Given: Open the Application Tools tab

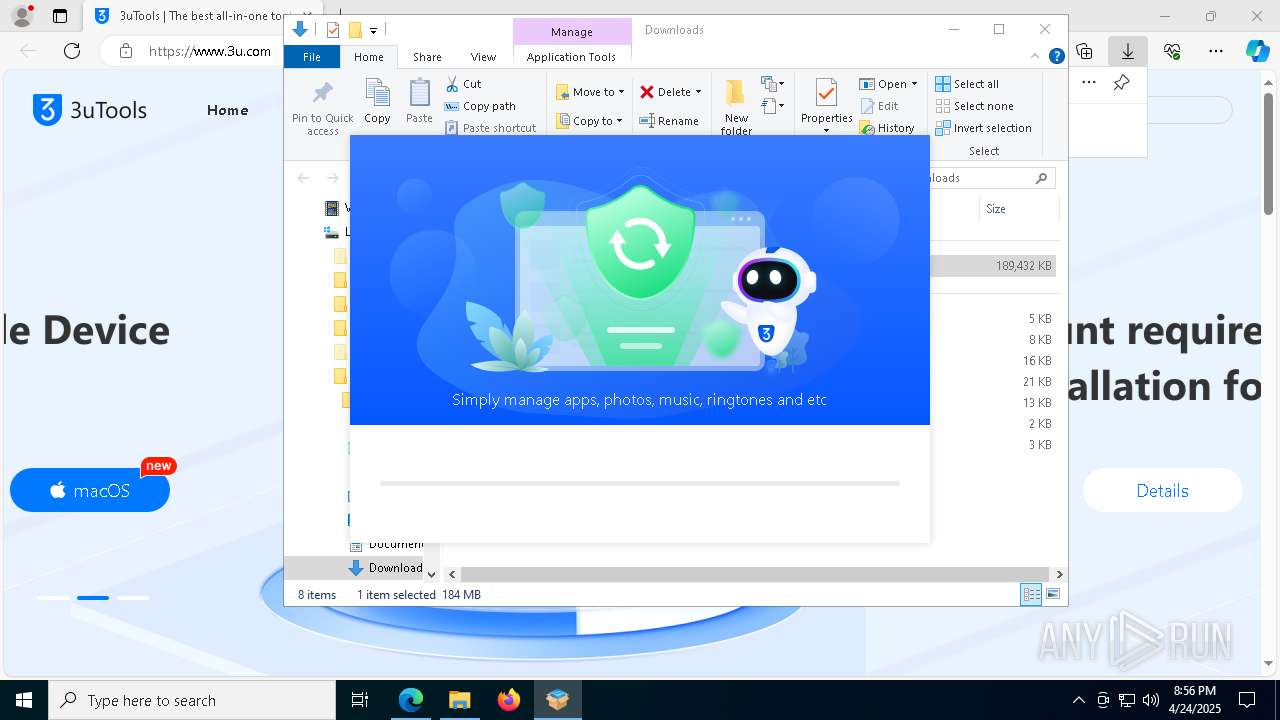Looking at the screenshot, I should pos(571,57).
